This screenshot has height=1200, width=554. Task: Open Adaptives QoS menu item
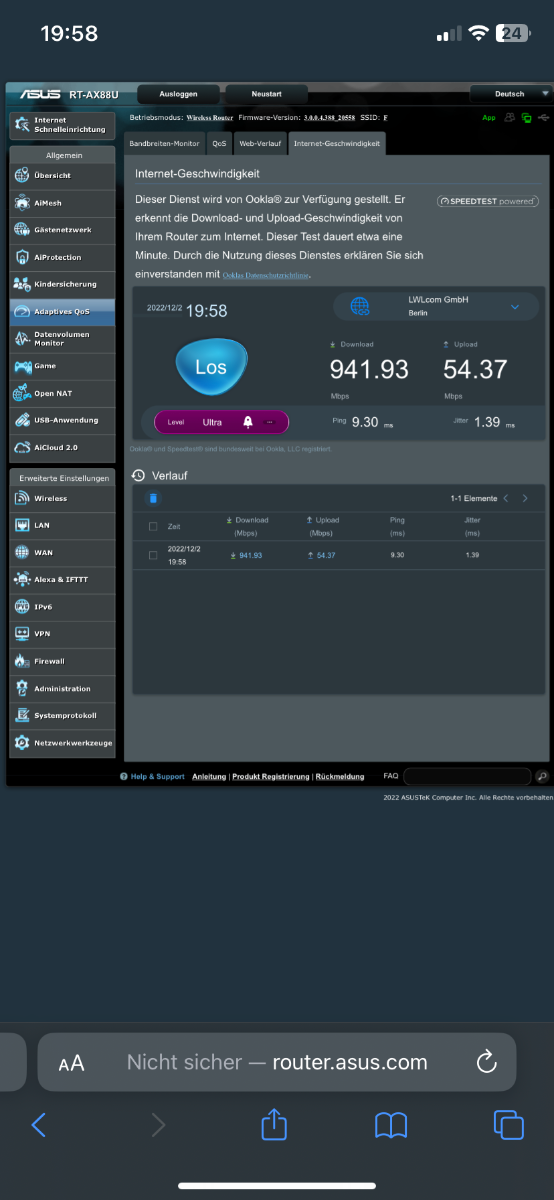pos(61,311)
